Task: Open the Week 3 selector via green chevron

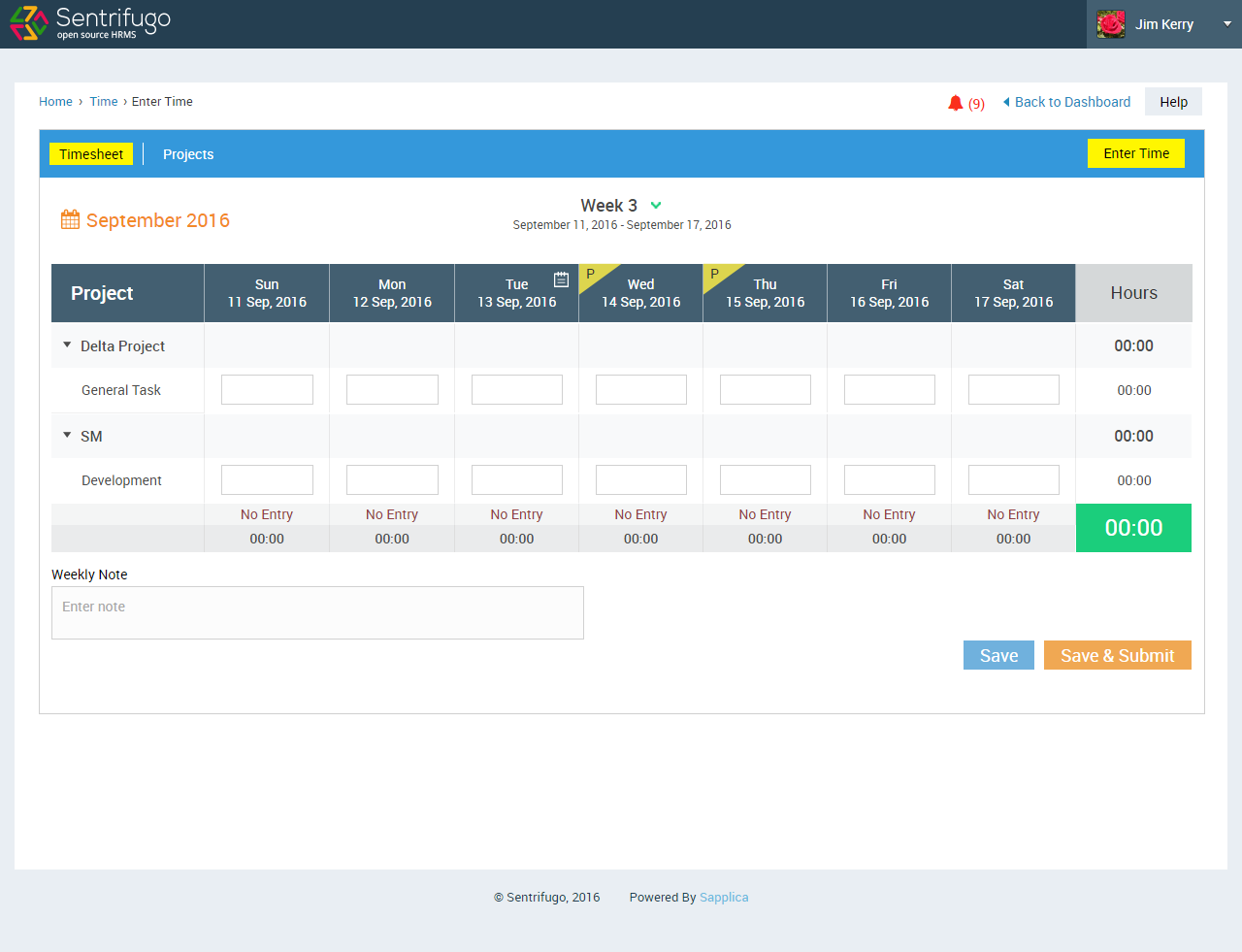Action: [656, 205]
